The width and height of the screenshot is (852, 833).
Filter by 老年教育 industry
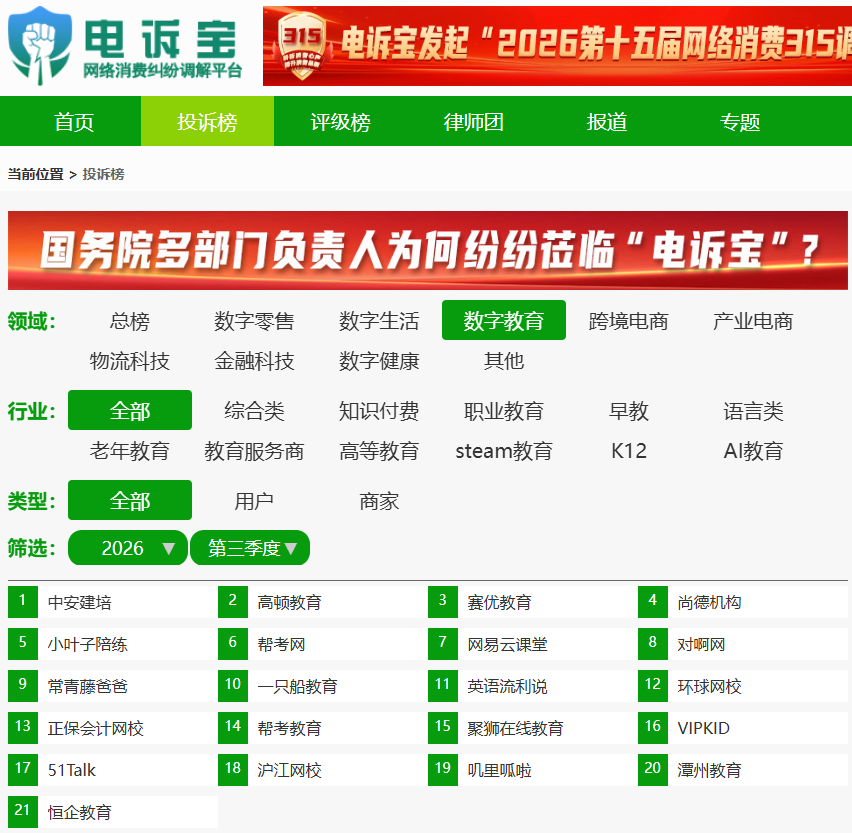(129, 450)
